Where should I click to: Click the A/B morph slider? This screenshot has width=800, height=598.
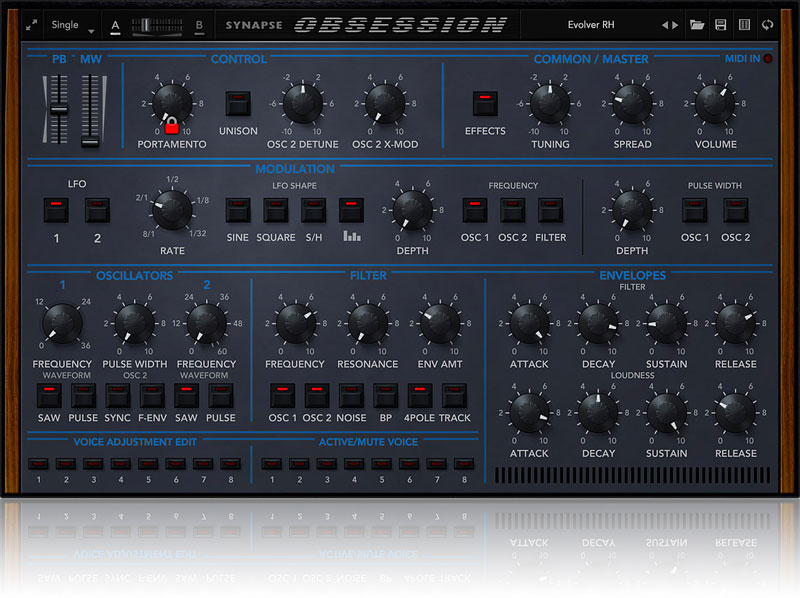[x=157, y=25]
